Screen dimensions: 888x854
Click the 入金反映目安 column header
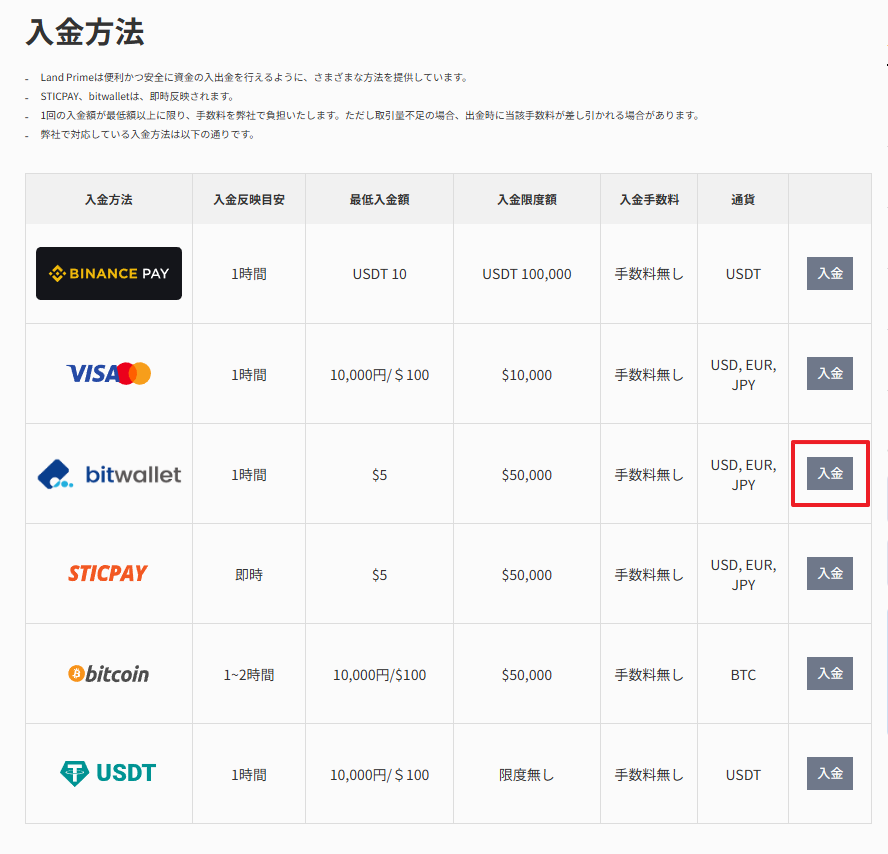pyautogui.click(x=249, y=199)
